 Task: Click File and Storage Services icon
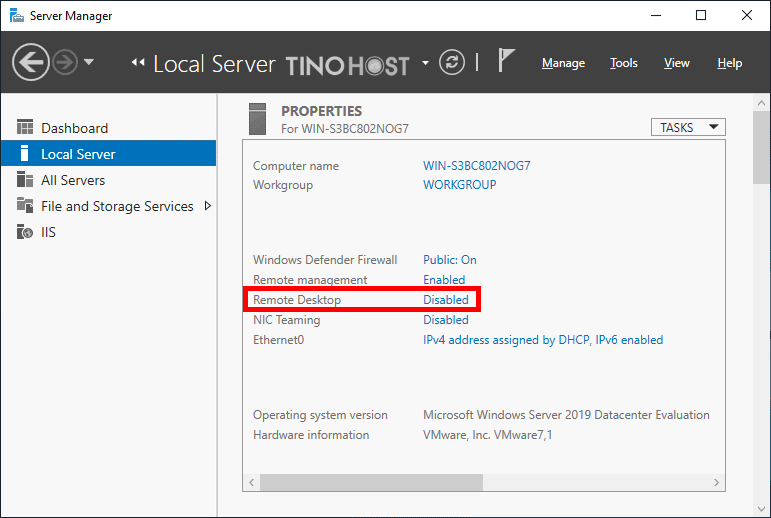click(x=25, y=205)
